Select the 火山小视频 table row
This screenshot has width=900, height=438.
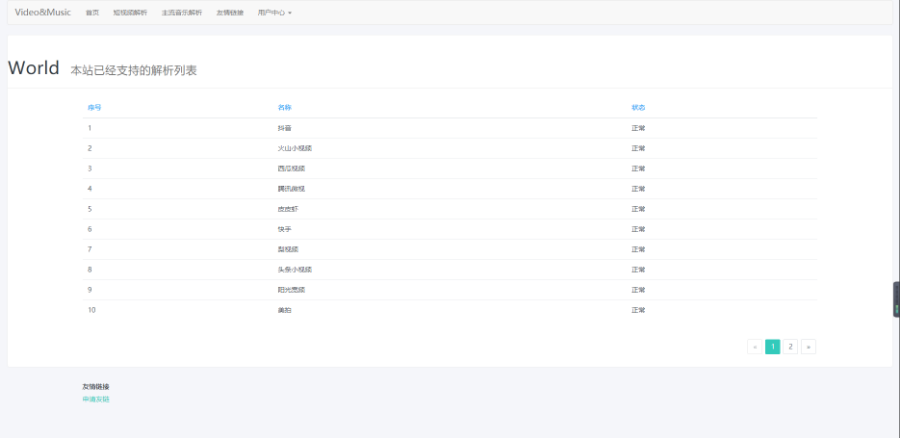click(294, 148)
